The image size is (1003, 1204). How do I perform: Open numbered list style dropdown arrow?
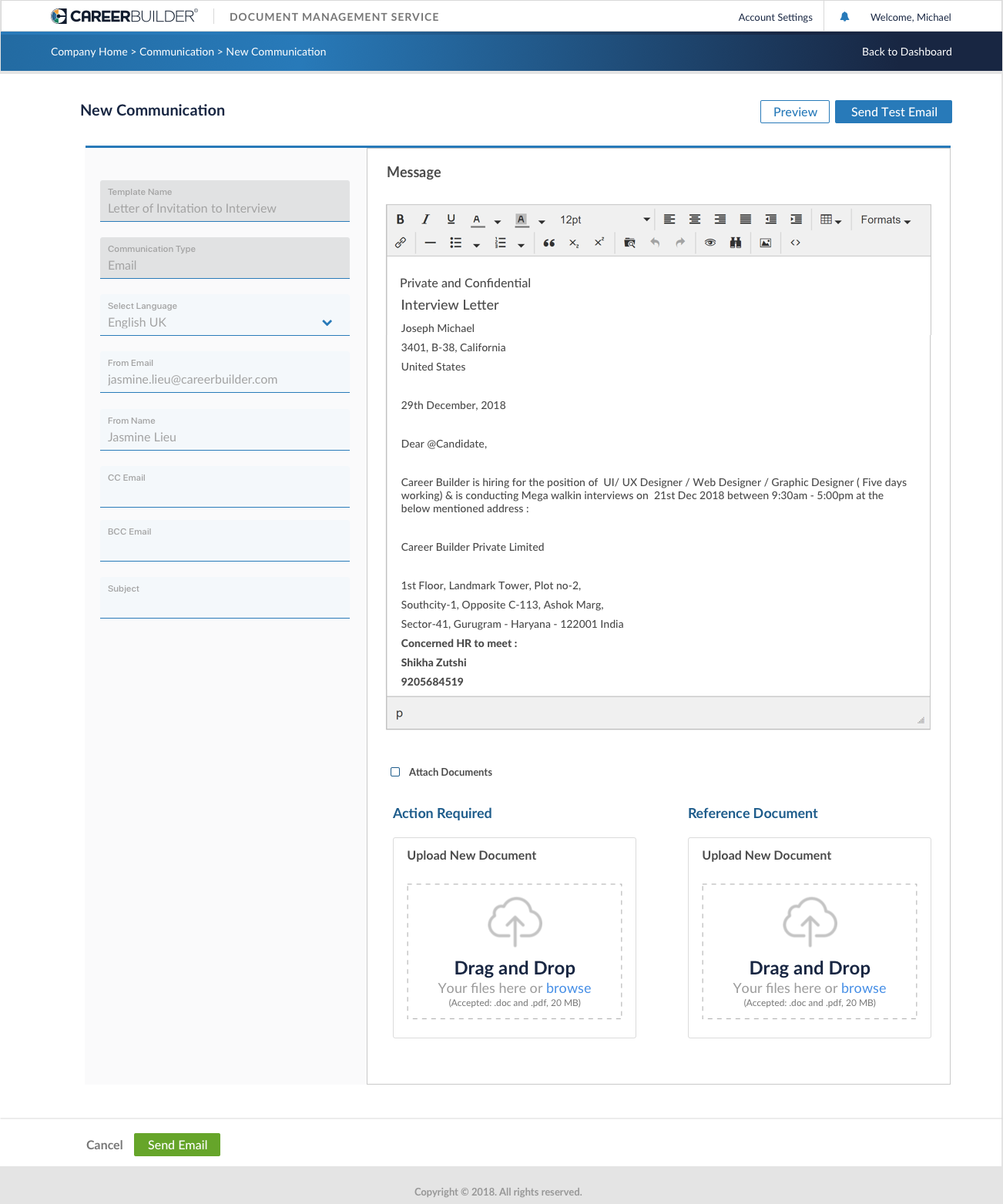tap(522, 245)
